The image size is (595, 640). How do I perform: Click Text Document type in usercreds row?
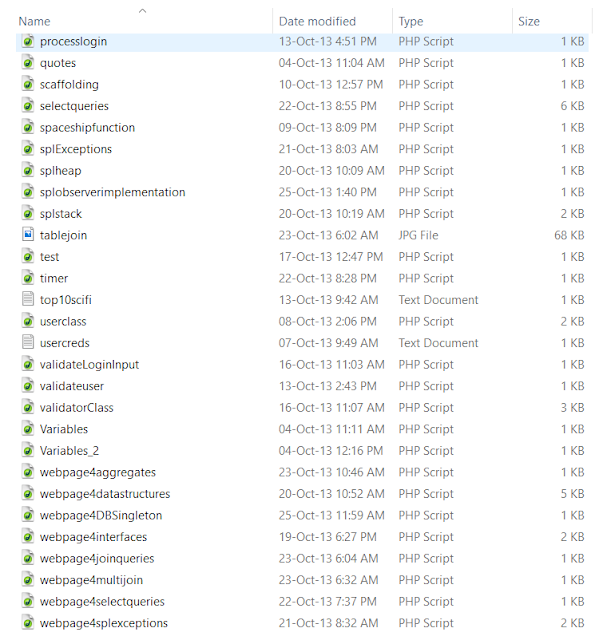(438, 343)
